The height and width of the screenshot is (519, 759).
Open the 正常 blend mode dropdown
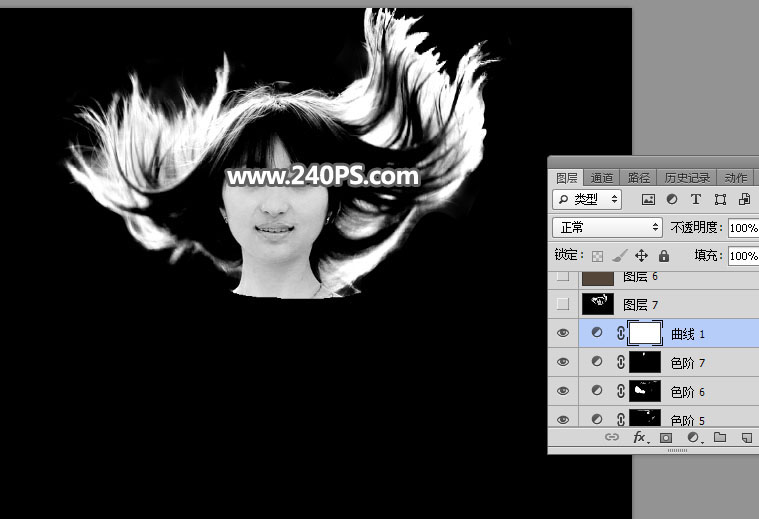(x=607, y=228)
